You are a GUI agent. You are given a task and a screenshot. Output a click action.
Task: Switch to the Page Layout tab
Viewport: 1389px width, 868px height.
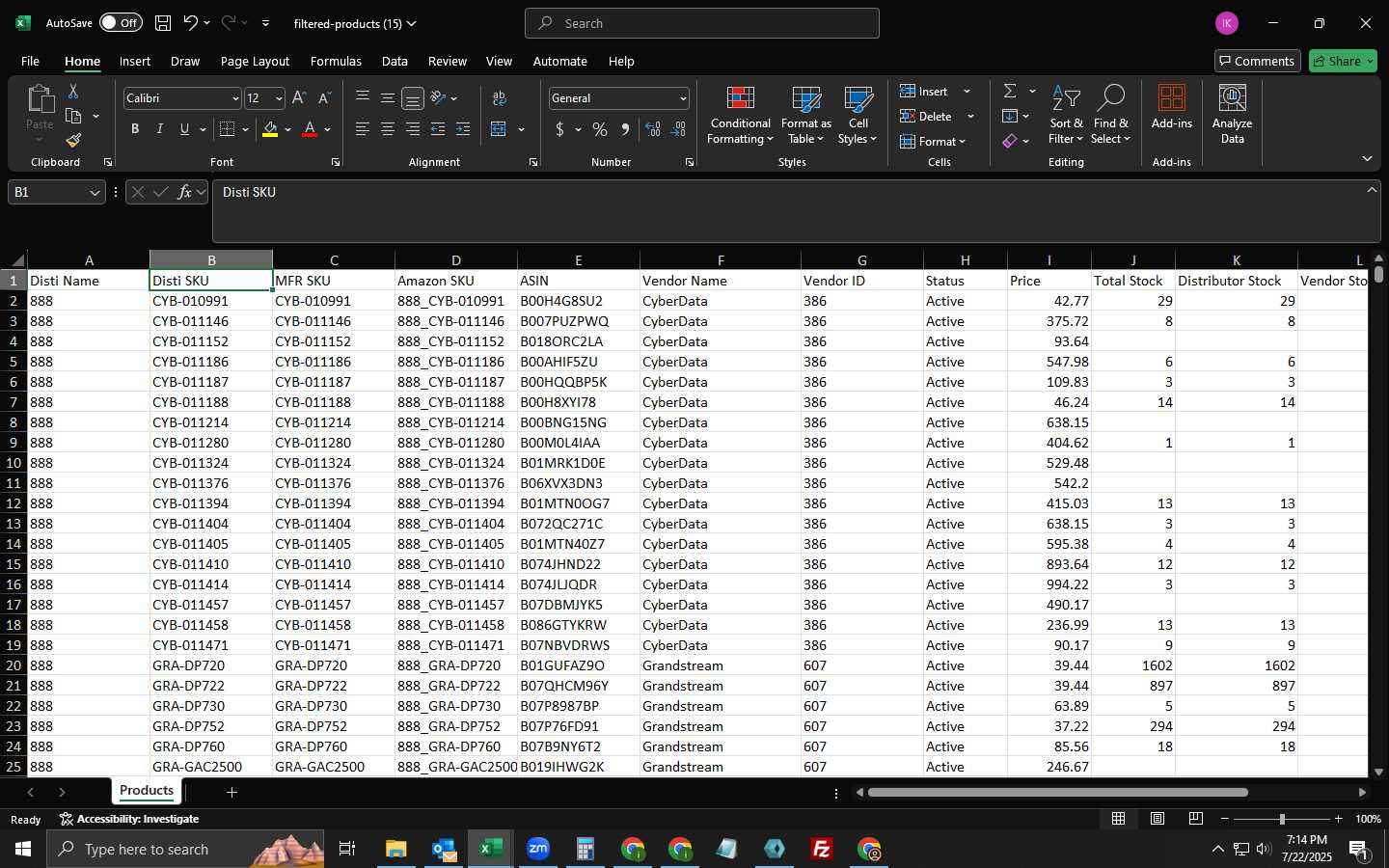tap(255, 61)
